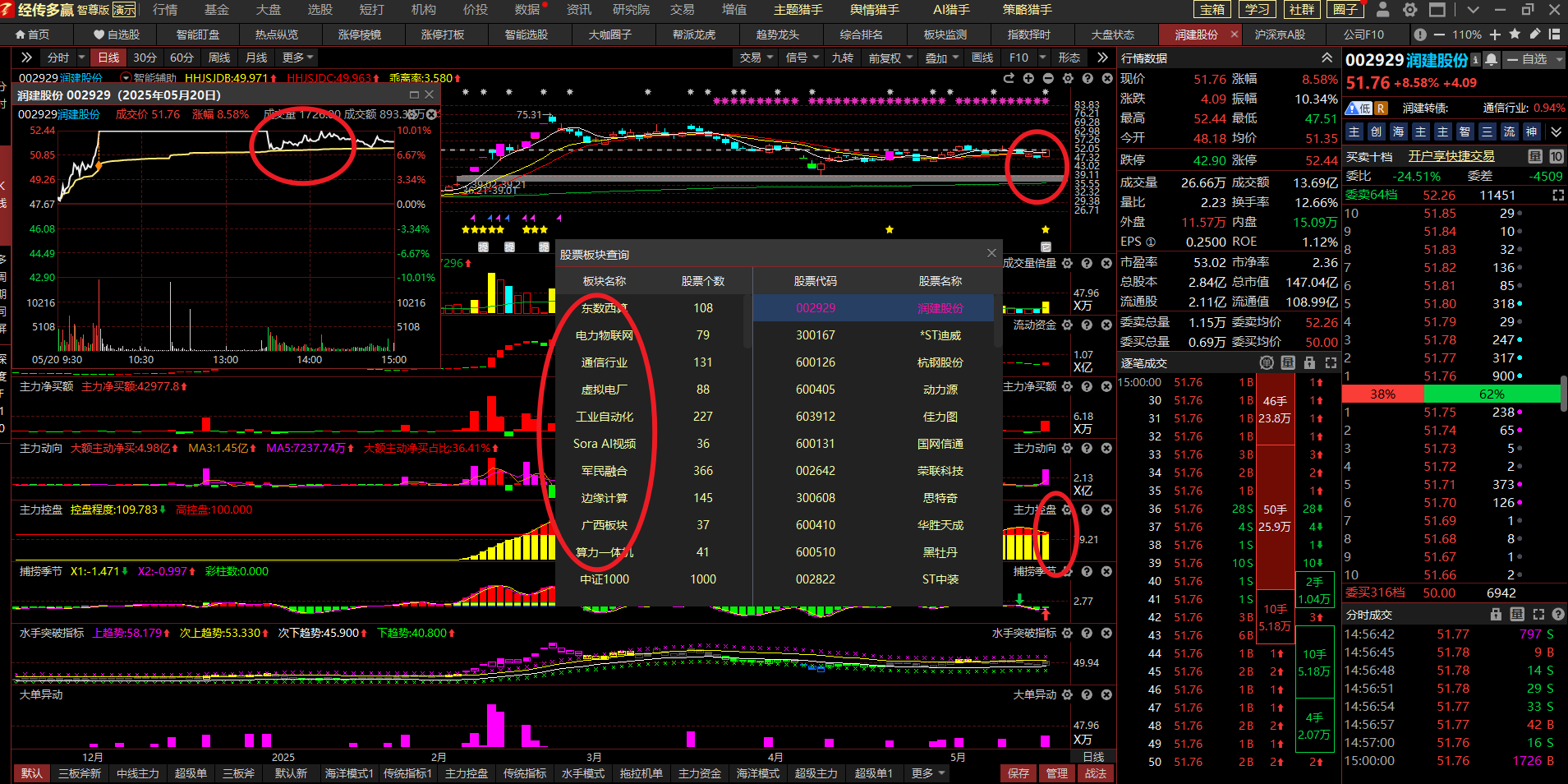The image size is (1568, 784).
Task: Open the 行情 menu
Action: pos(165,10)
